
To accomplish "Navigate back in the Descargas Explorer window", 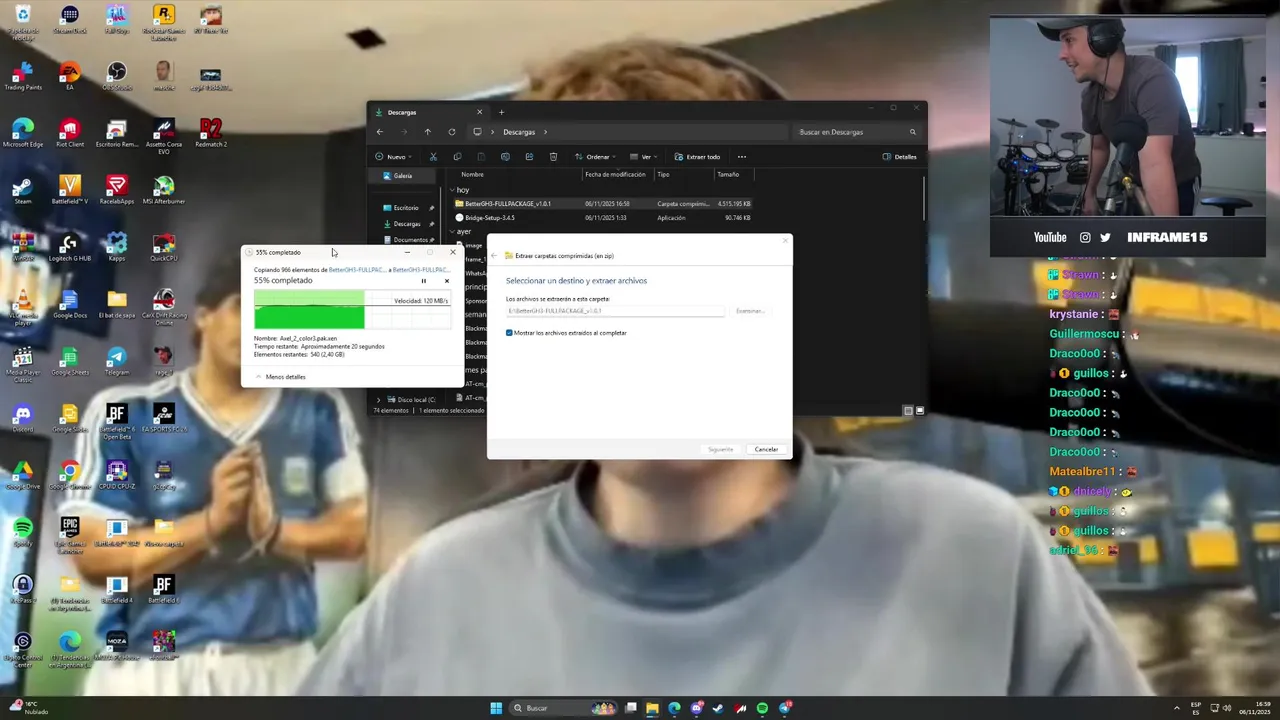I will point(379,132).
